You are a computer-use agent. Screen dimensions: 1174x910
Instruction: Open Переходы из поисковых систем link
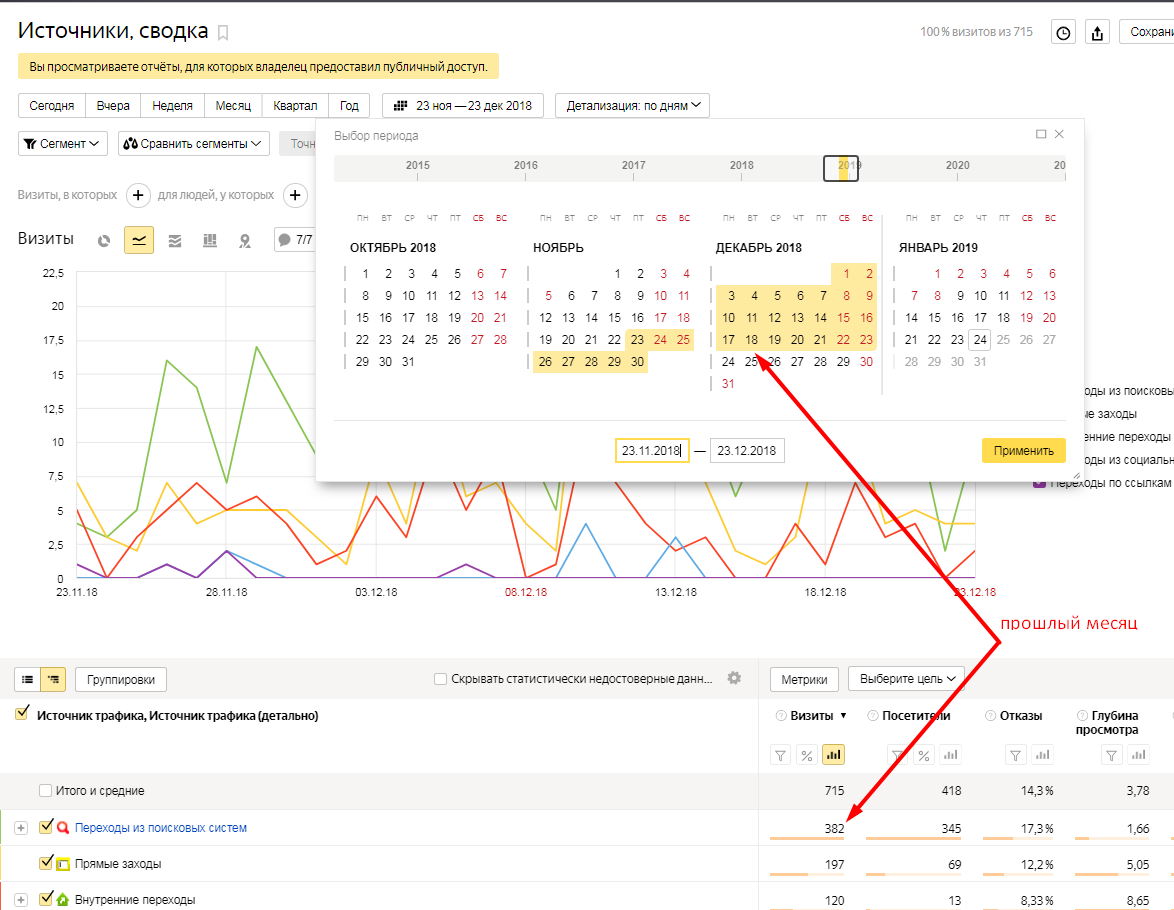[161, 828]
